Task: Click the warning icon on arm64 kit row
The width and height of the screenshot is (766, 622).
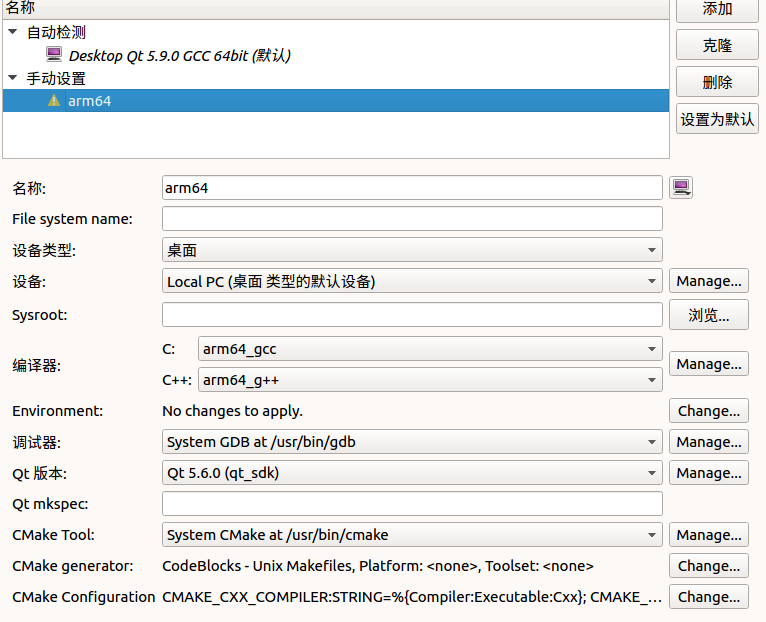Action: pos(54,101)
